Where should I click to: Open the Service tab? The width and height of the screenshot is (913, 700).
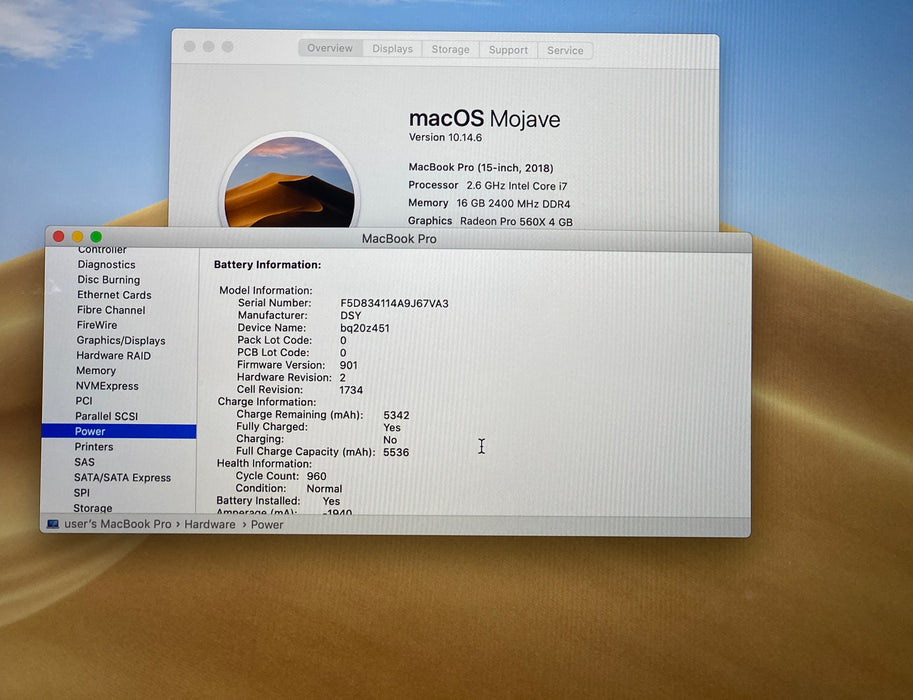point(565,51)
